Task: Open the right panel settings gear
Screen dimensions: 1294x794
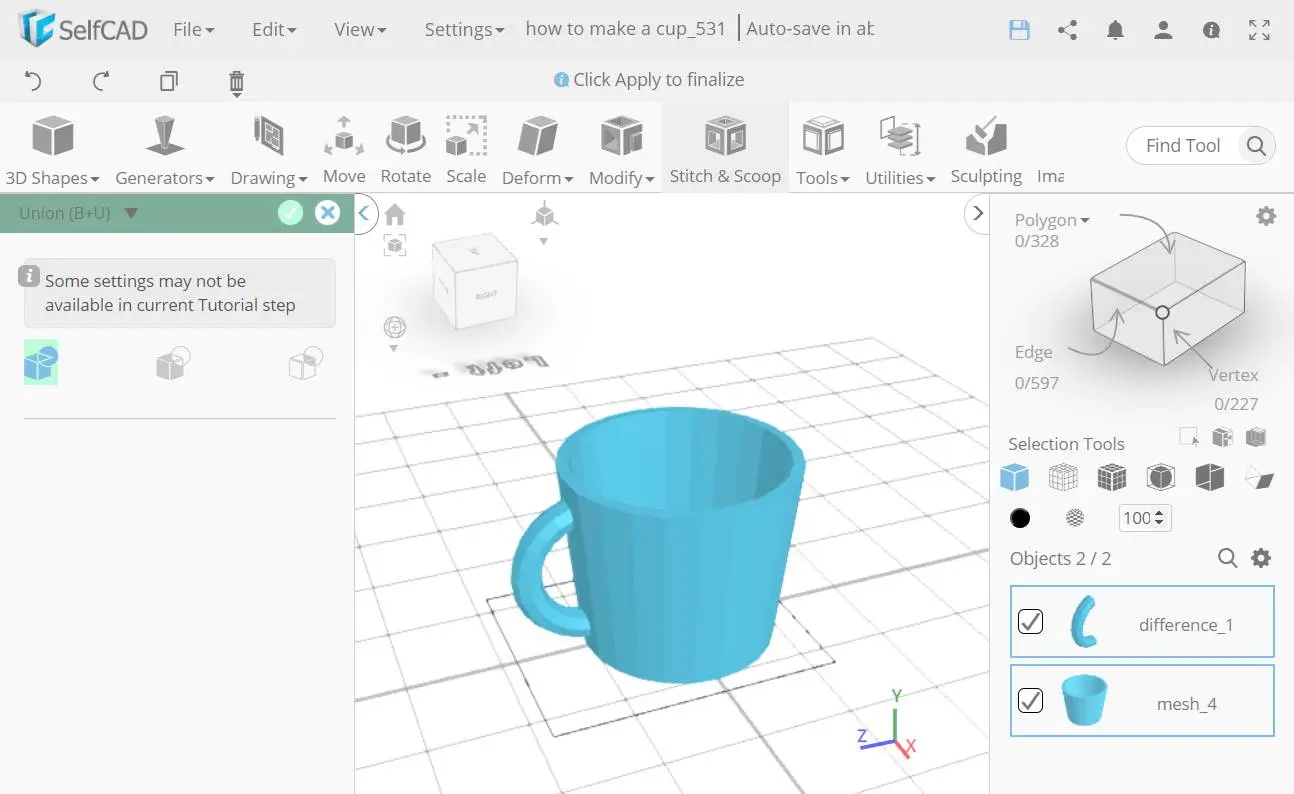Action: pos(1266,216)
